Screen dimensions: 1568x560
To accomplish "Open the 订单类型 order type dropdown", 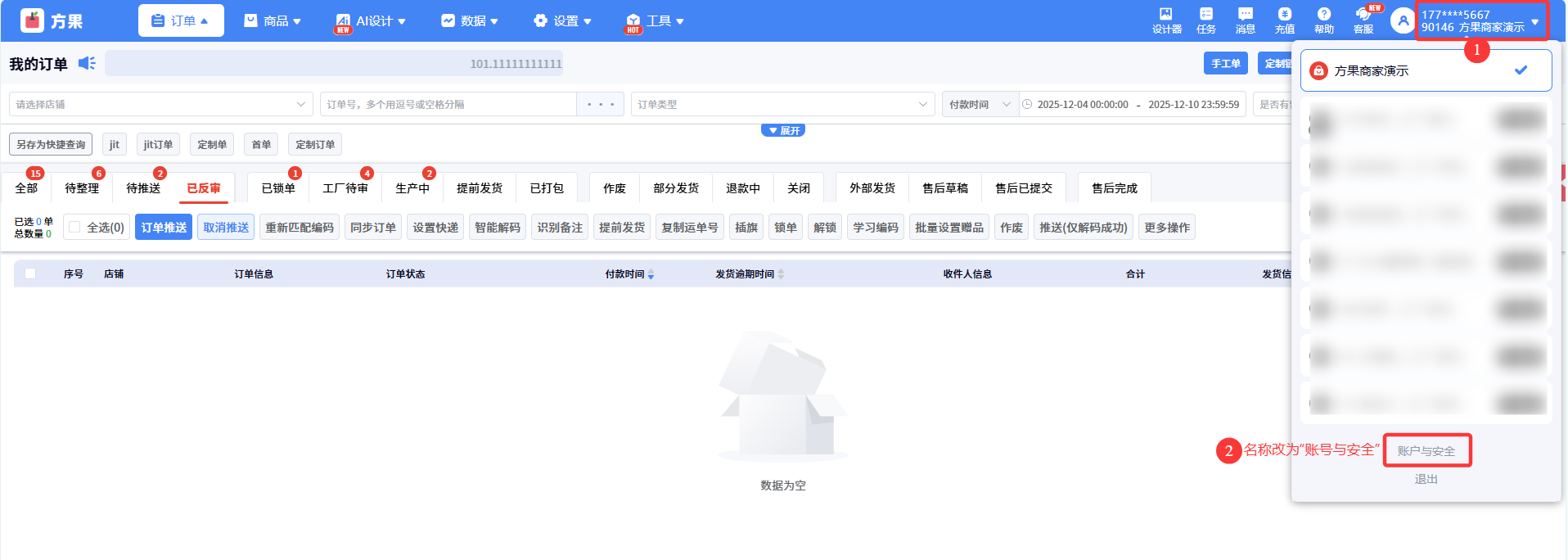I will 782,104.
